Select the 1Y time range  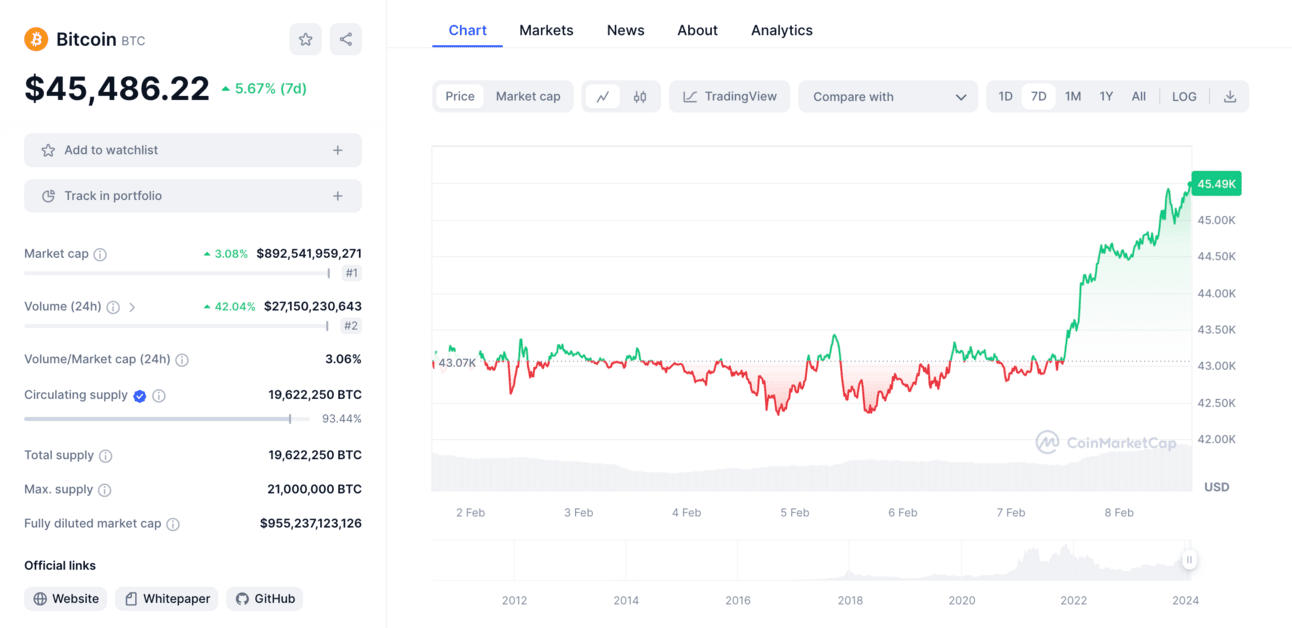click(x=1106, y=96)
